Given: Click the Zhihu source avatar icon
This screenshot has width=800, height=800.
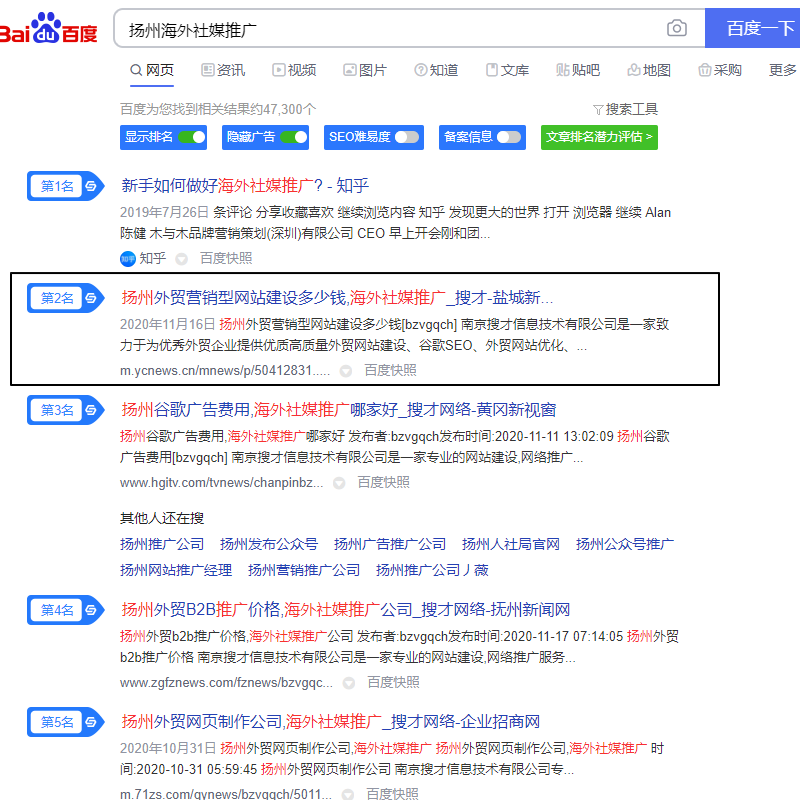Looking at the screenshot, I should [x=128, y=259].
